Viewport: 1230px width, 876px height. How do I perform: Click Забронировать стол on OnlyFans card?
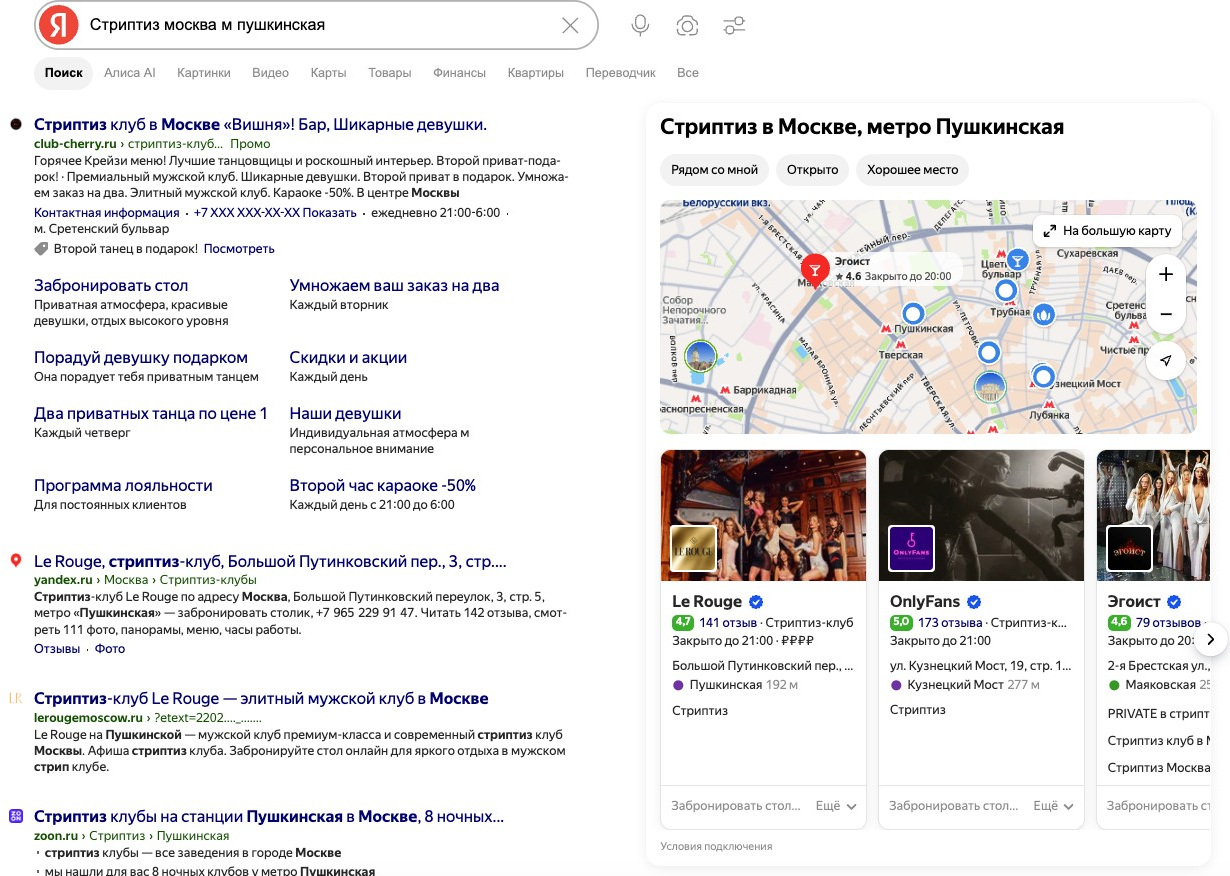point(954,806)
